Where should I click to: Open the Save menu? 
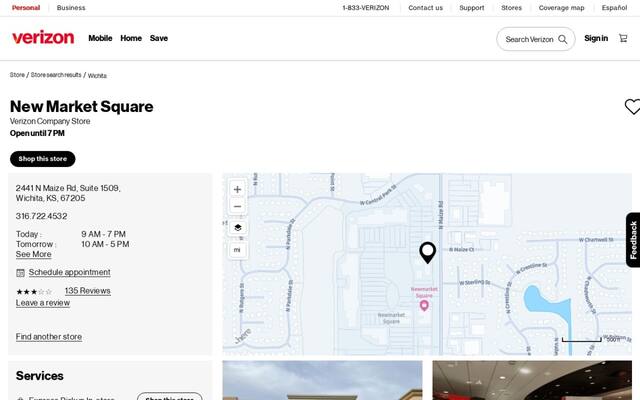(159, 38)
